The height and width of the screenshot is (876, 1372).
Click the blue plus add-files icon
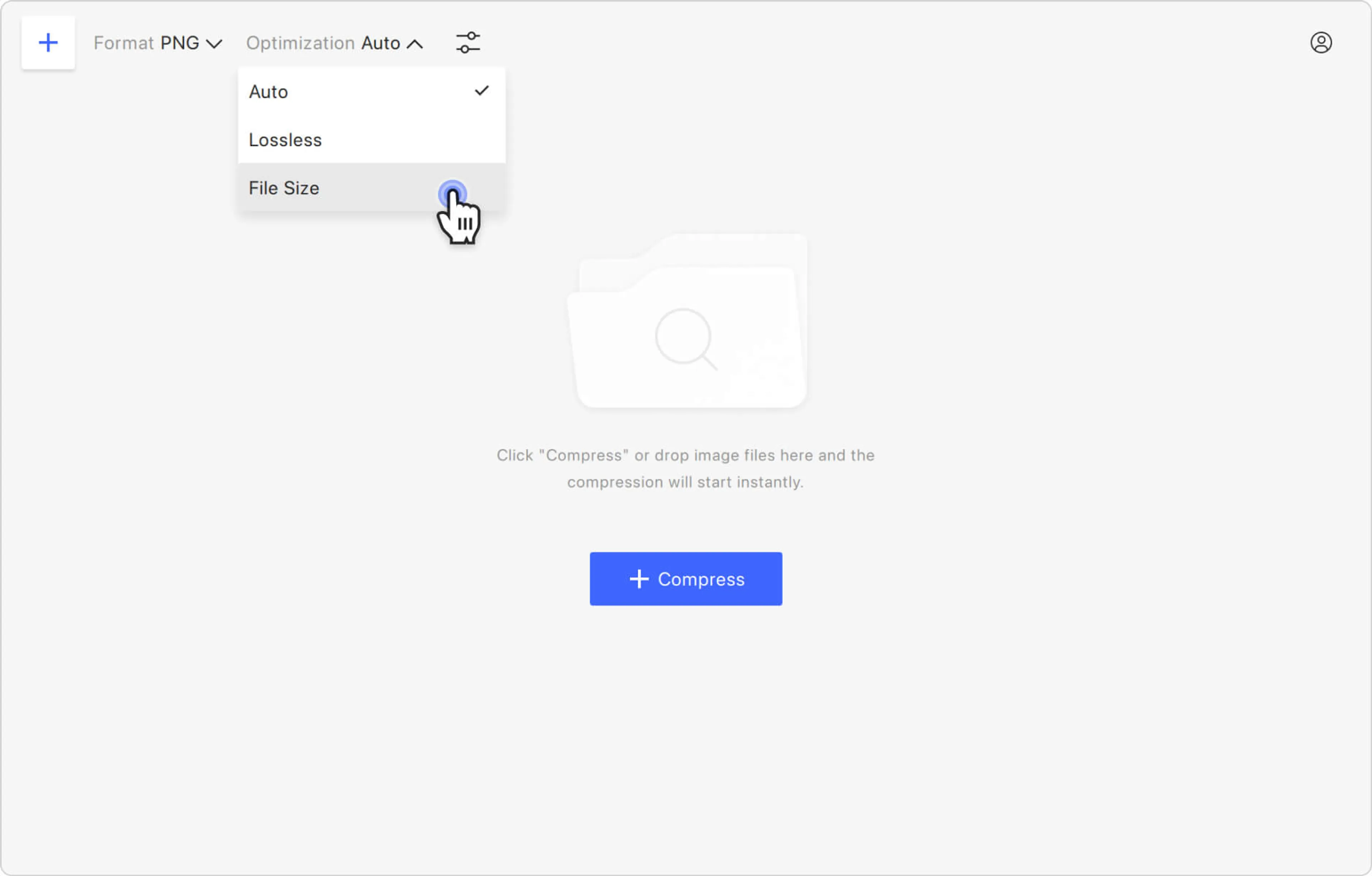(x=48, y=43)
